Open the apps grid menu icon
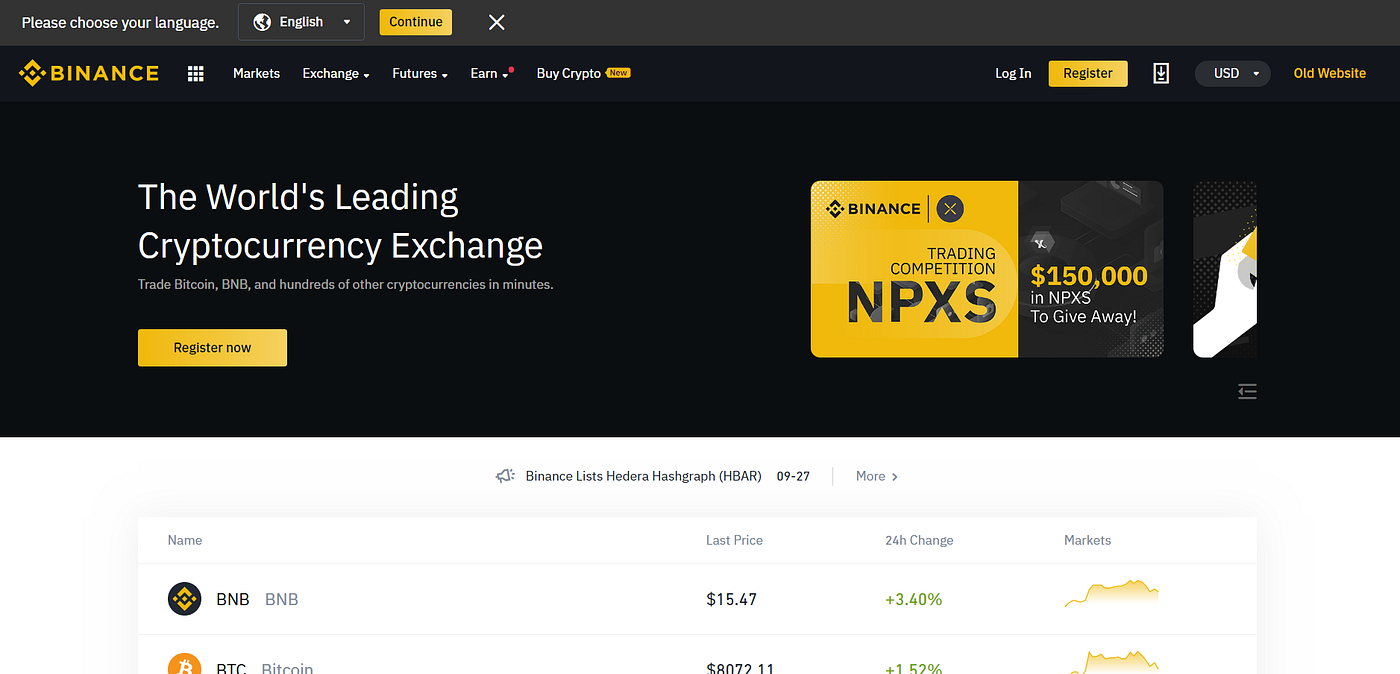The width and height of the screenshot is (1400, 674). pyautogui.click(x=196, y=74)
